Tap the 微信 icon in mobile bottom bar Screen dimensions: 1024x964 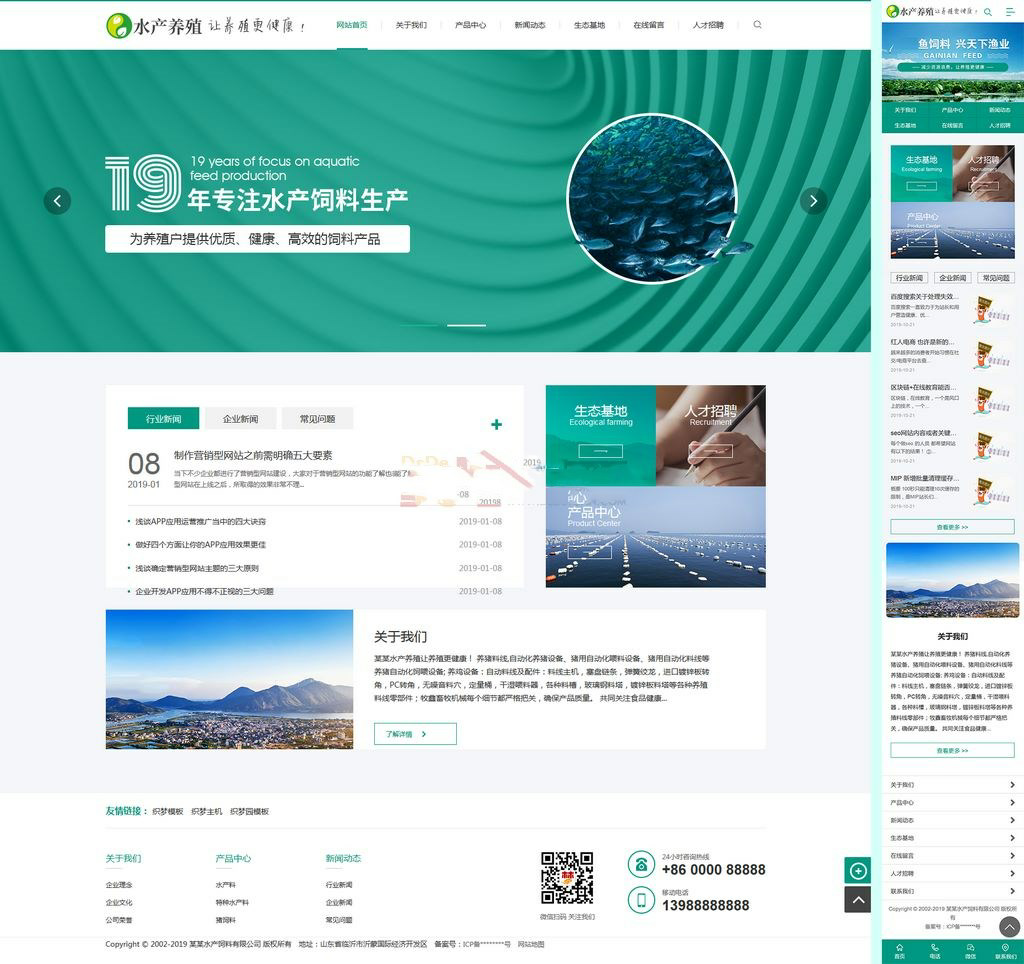(970, 951)
